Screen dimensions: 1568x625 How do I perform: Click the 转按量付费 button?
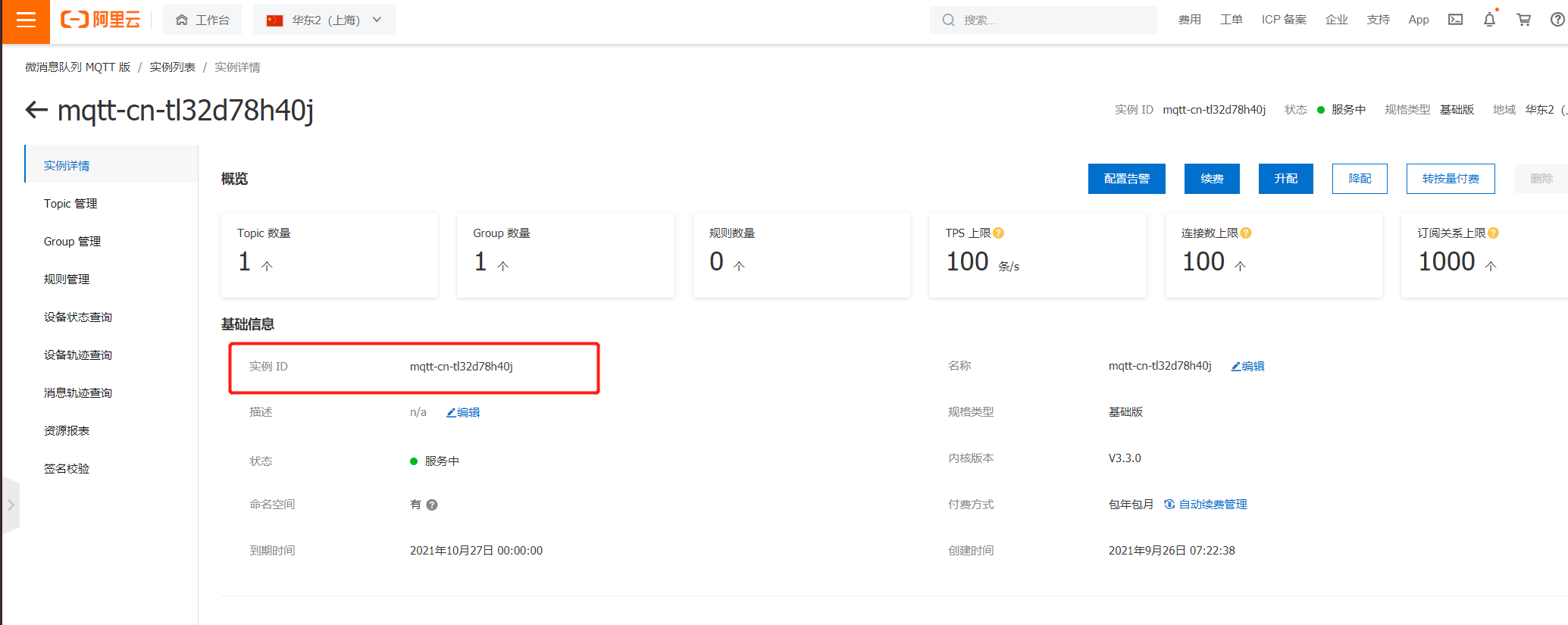point(1450,179)
